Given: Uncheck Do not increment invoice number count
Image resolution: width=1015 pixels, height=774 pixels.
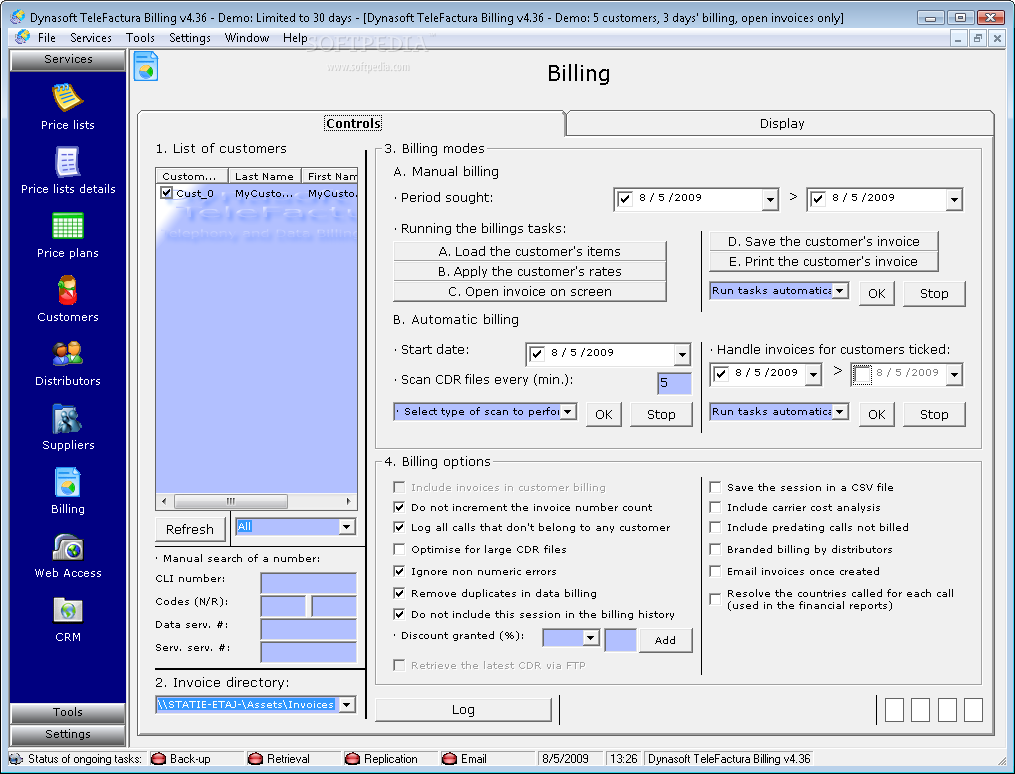Looking at the screenshot, I should click(x=399, y=507).
